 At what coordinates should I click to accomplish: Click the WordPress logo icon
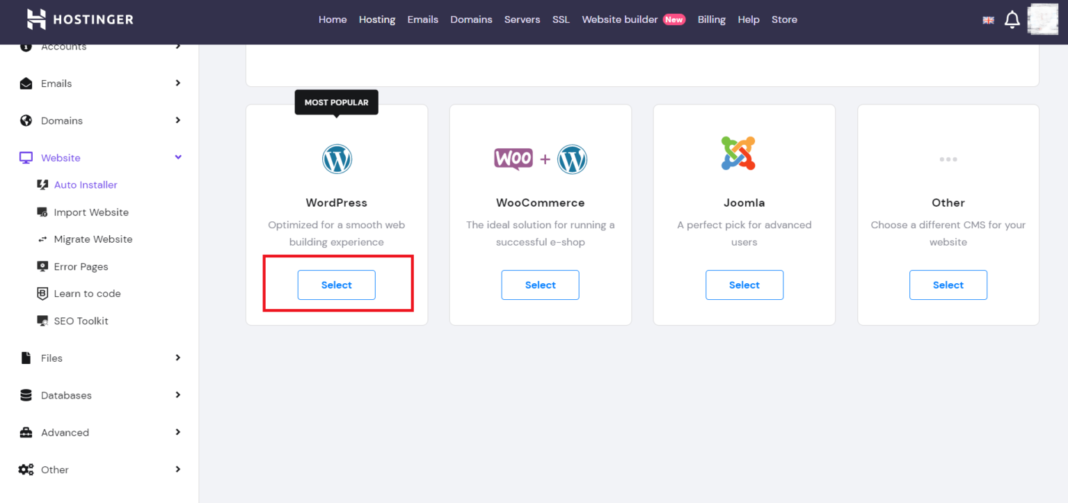(x=337, y=159)
